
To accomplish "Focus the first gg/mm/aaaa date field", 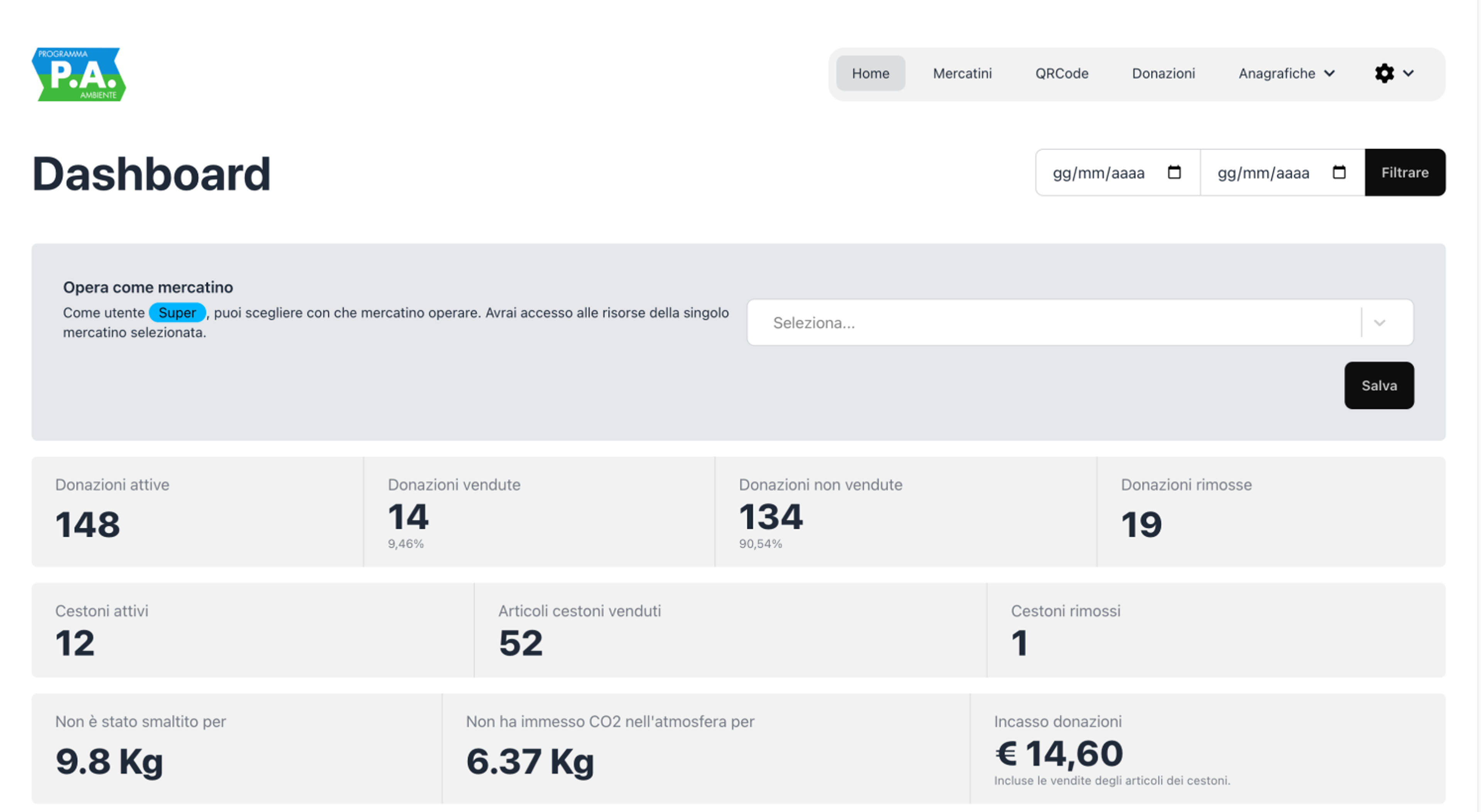I will 1117,172.
